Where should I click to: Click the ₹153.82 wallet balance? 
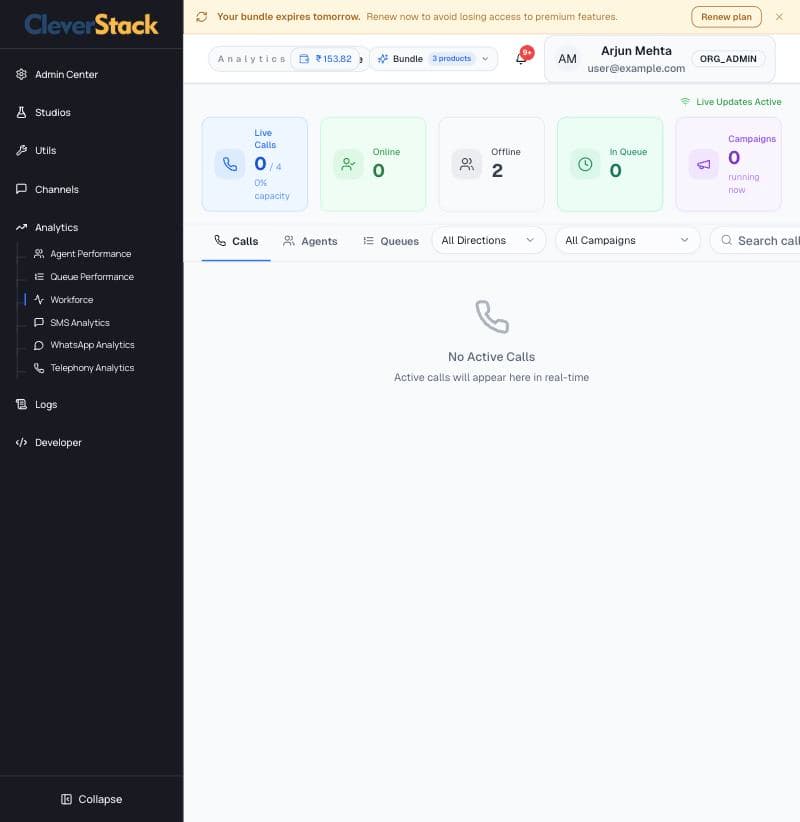pos(333,59)
